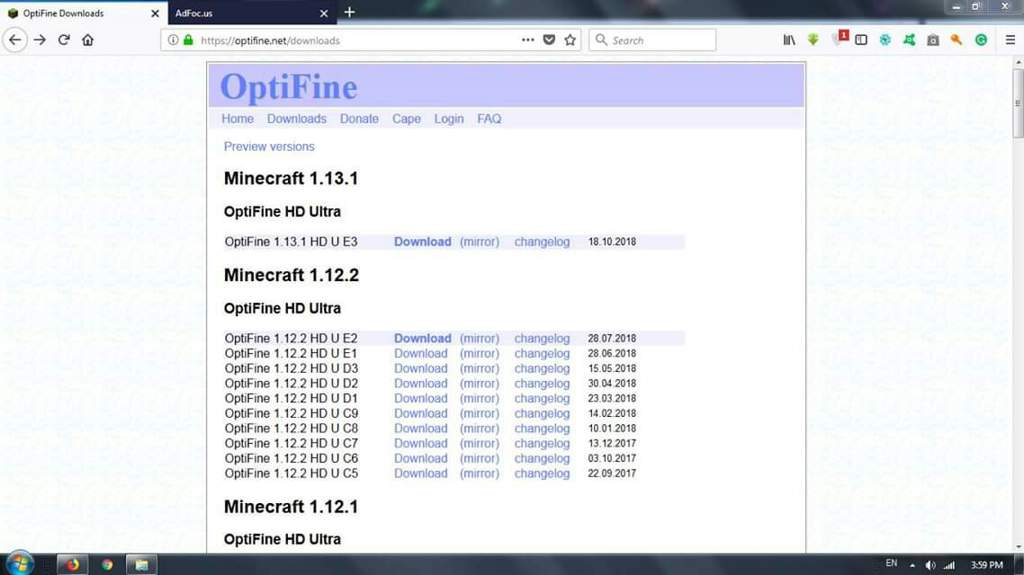Open Chrome from the taskbar

coord(107,565)
